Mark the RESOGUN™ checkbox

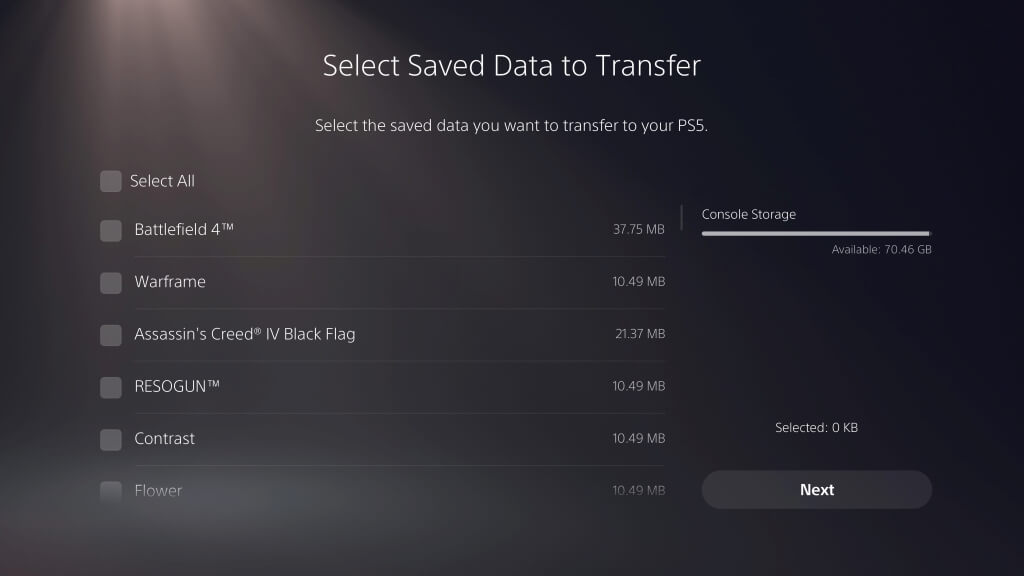[111, 387]
